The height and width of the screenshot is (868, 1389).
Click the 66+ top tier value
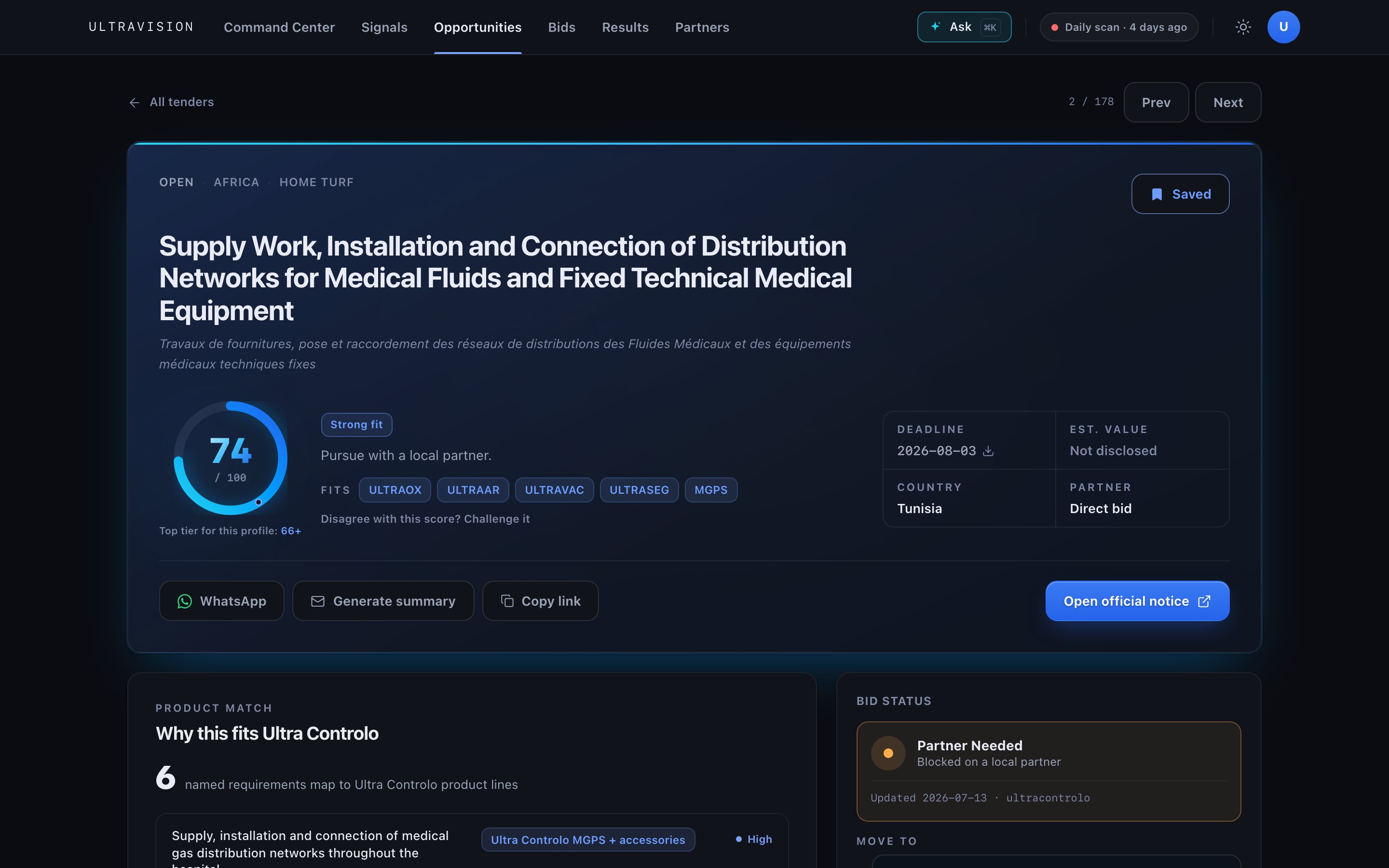point(290,530)
